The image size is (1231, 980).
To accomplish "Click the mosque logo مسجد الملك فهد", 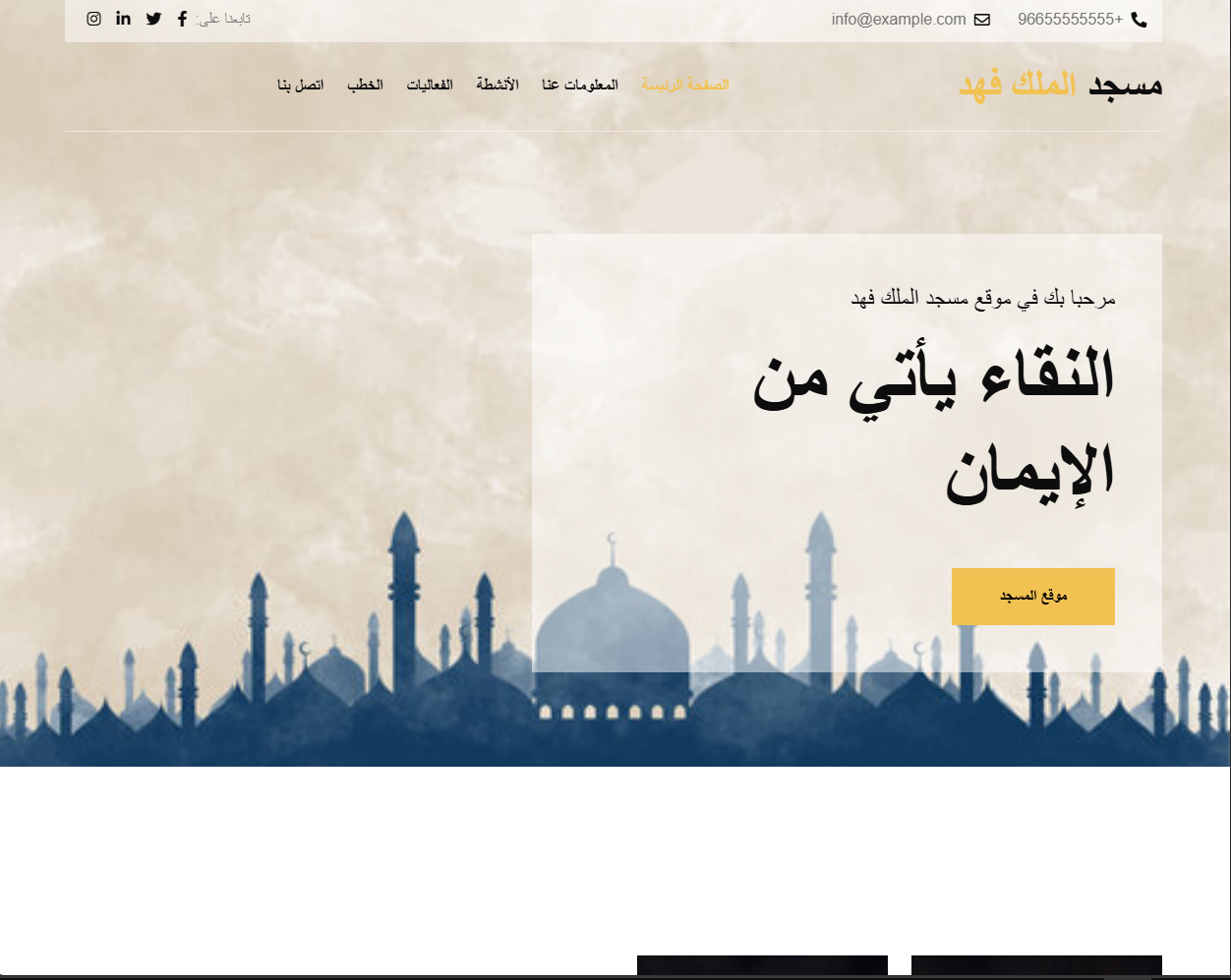I will click(x=1060, y=85).
